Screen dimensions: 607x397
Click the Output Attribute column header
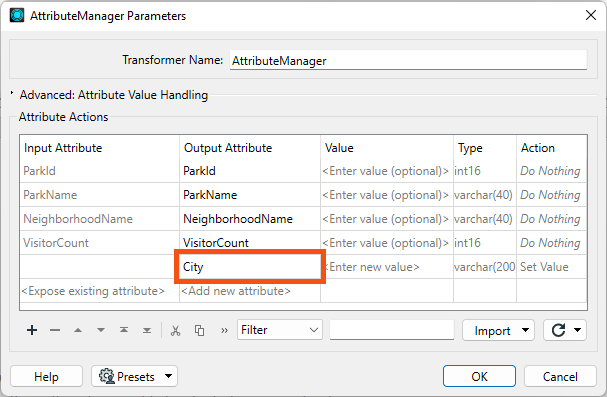[250, 147]
